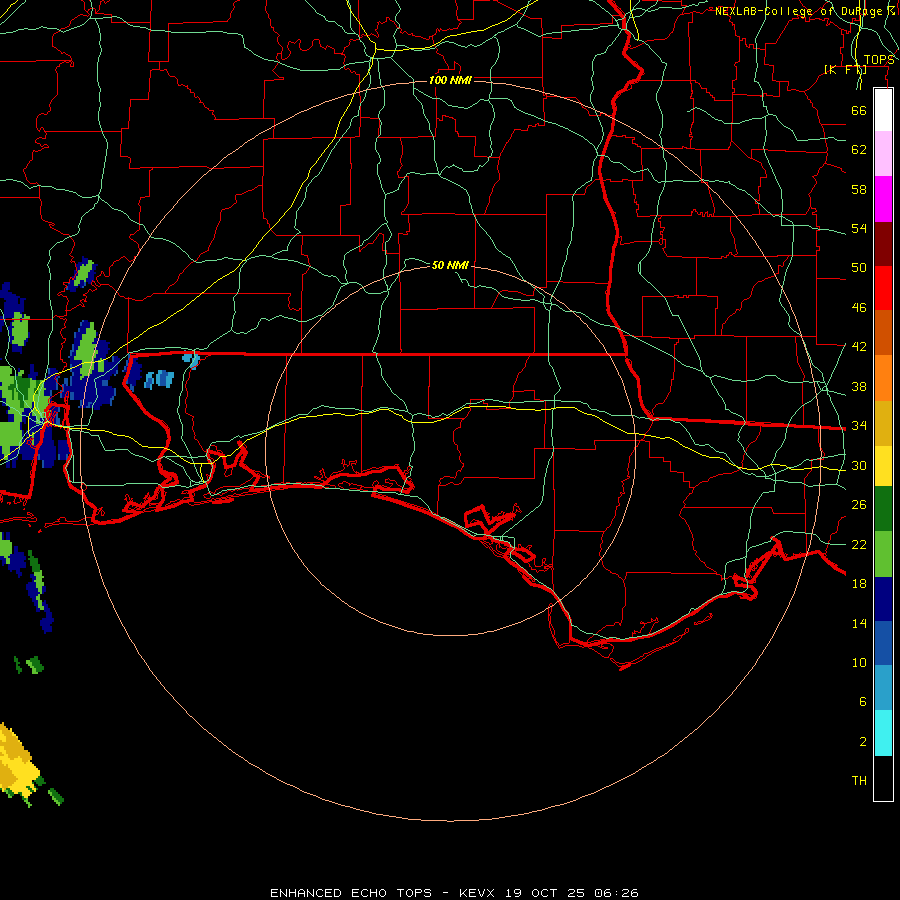
Task: Click the "TH" threshold legend label
Action: pos(859,781)
